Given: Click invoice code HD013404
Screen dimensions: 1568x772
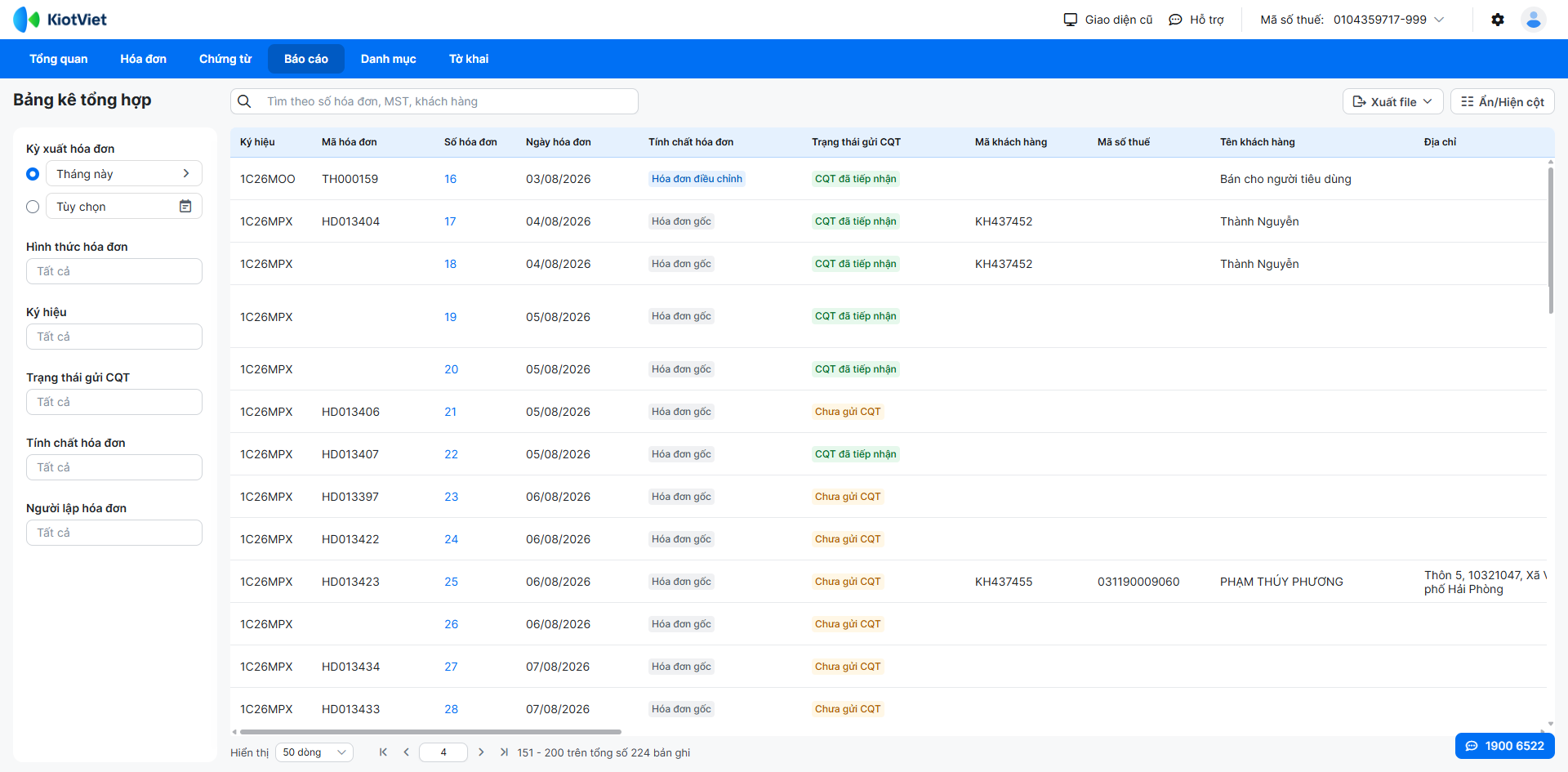Looking at the screenshot, I should coord(350,221).
